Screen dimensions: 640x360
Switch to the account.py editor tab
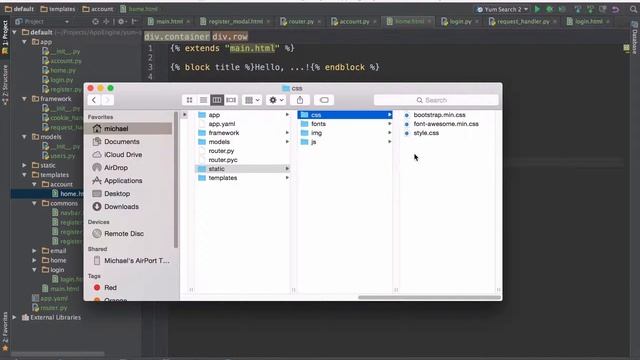coord(354,22)
